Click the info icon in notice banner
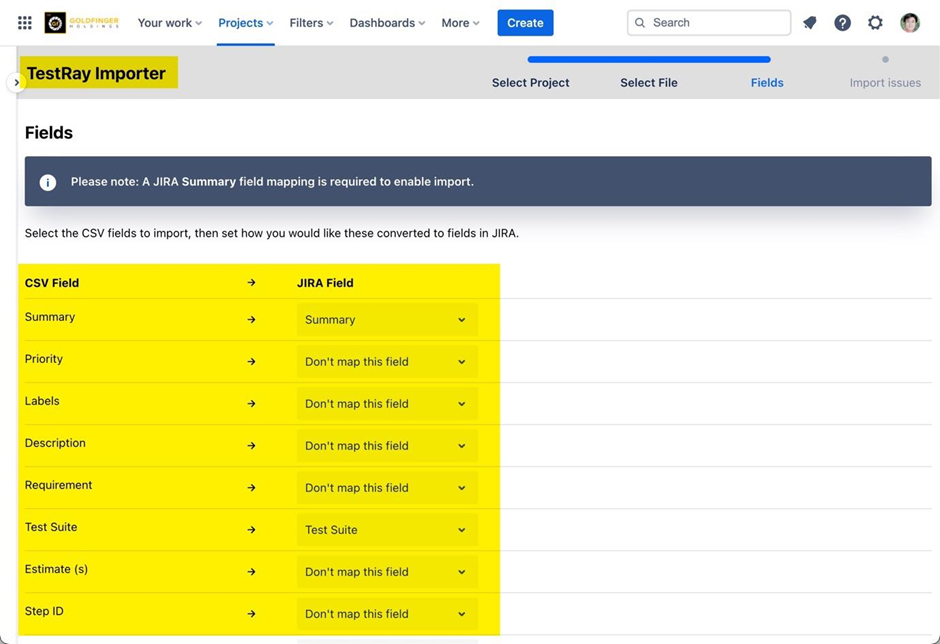Viewport: 940px width, 644px height. click(x=47, y=182)
